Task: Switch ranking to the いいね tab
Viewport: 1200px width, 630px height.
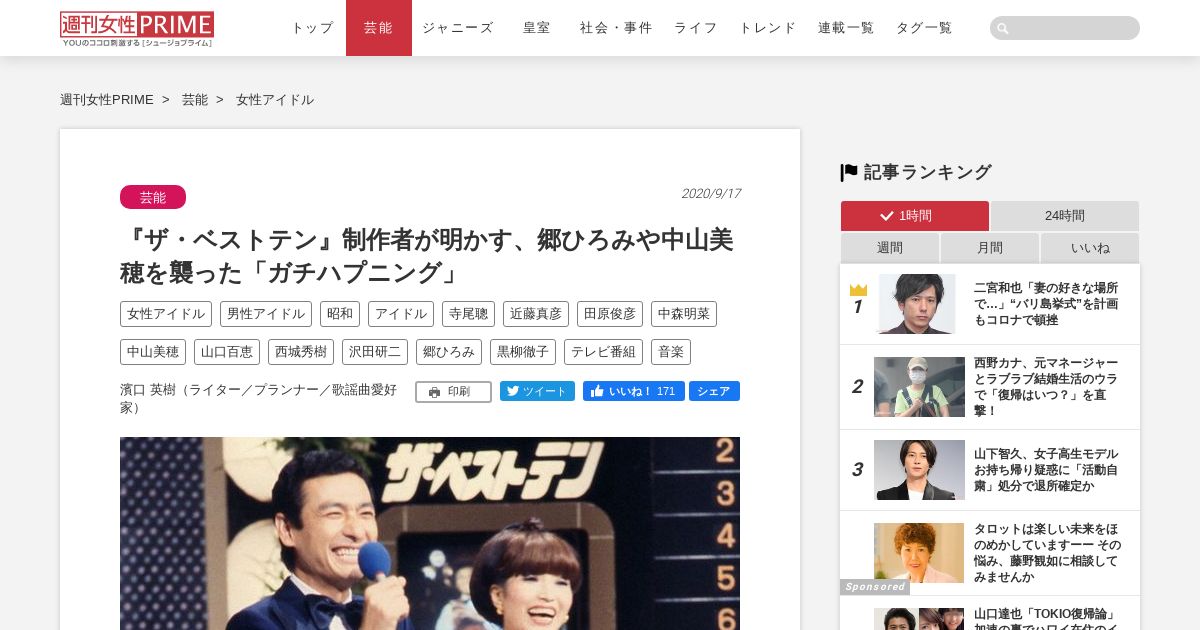Action: 1090,248
